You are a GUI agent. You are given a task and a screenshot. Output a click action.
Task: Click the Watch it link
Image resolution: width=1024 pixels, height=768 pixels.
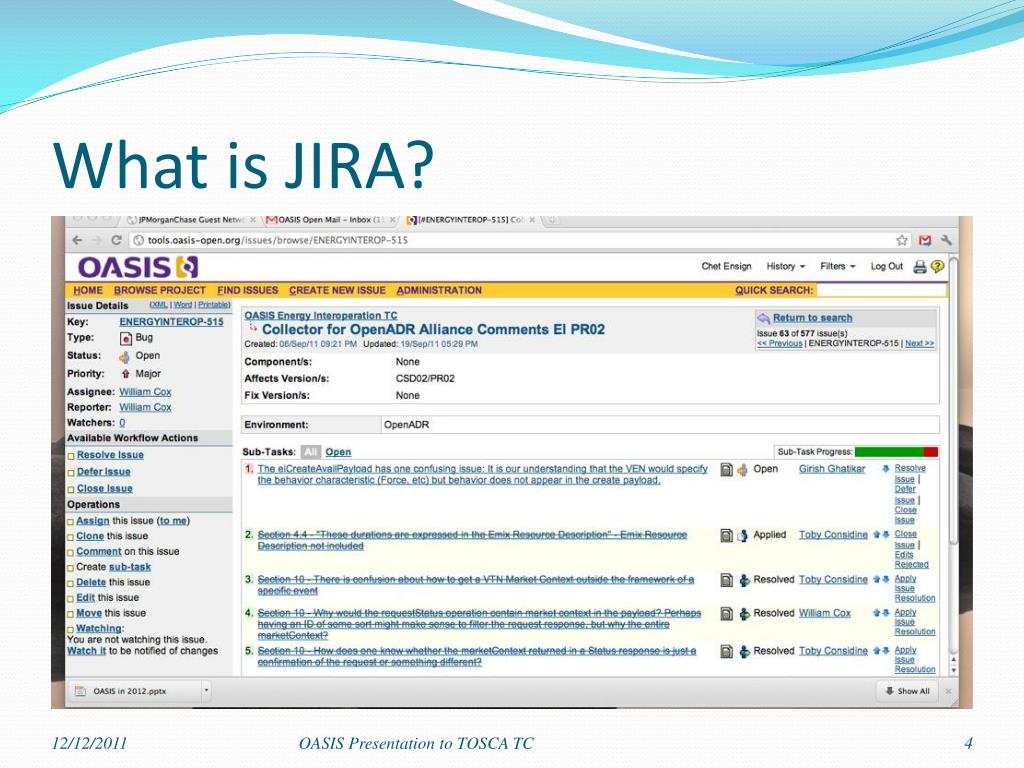[86, 651]
